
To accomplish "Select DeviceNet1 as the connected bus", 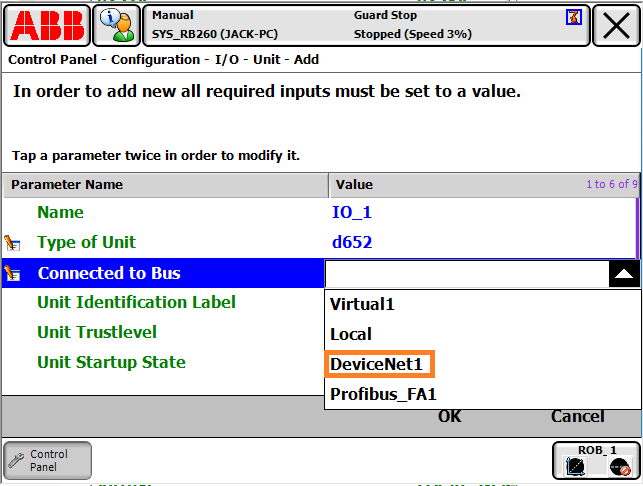I will (379, 364).
